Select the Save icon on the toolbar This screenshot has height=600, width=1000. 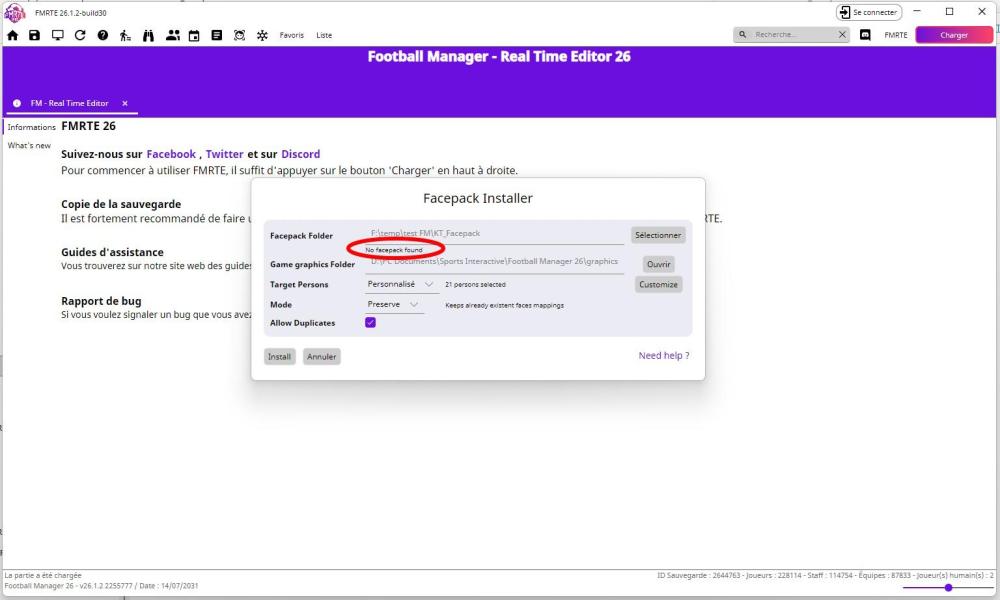coord(34,34)
